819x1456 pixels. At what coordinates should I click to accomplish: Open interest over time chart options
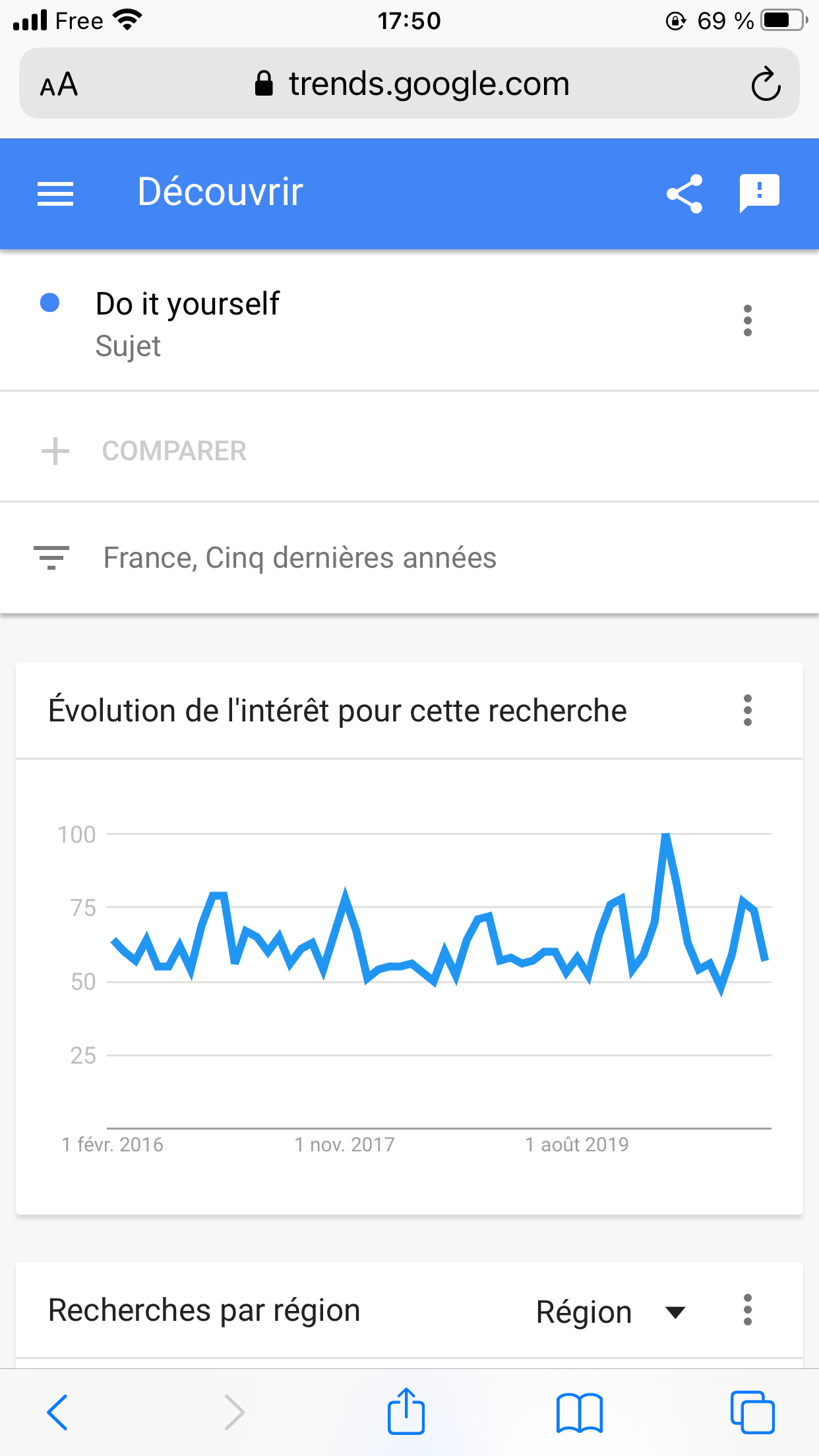coord(747,710)
